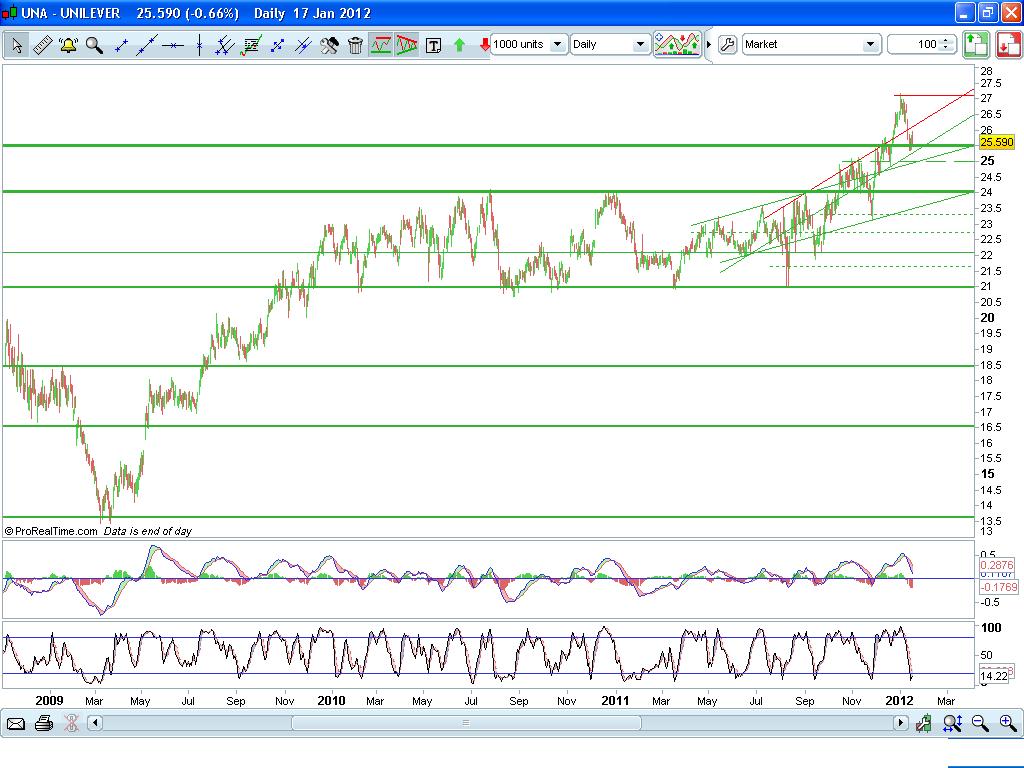Click the right scroll arrow of time scrollbar
Viewport: 1024px width, 768px height.
click(x=901, y=723)
